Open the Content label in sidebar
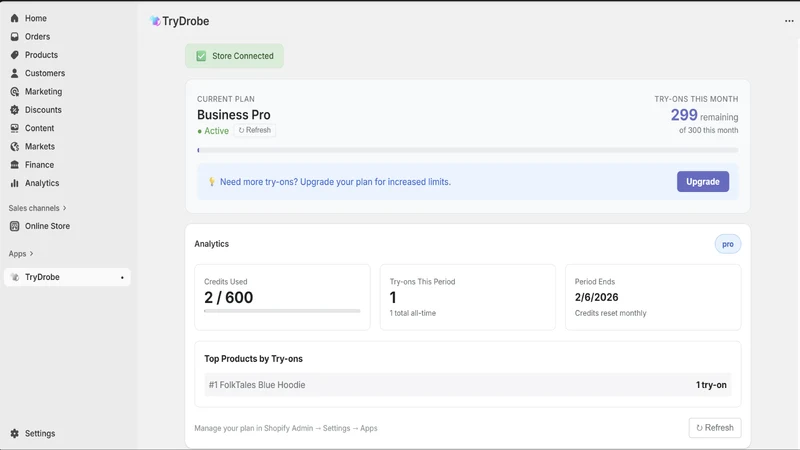The image size is (800, 450). pos(39,129)
